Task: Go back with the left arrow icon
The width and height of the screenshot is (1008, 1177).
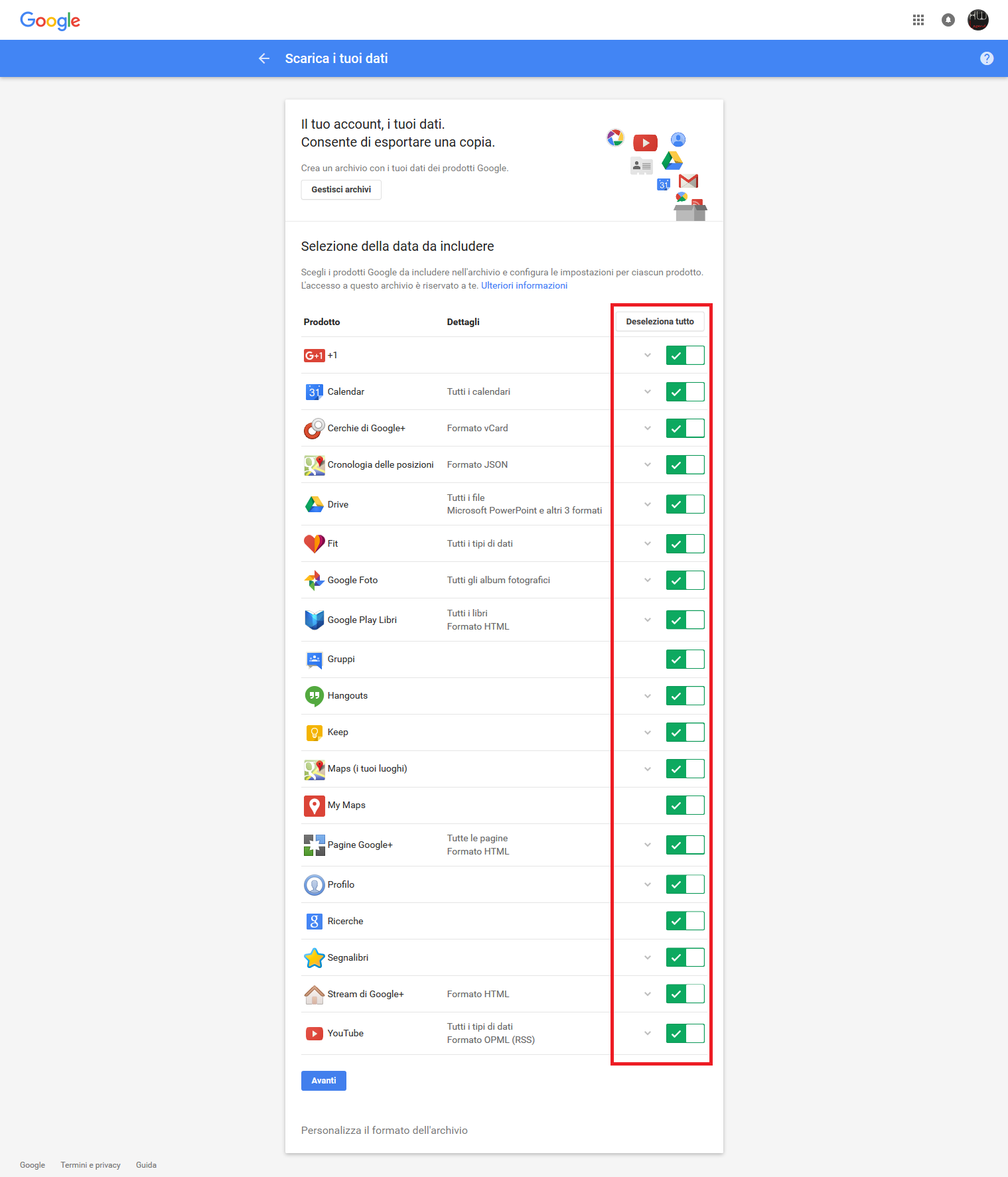Action: (264, 58)
